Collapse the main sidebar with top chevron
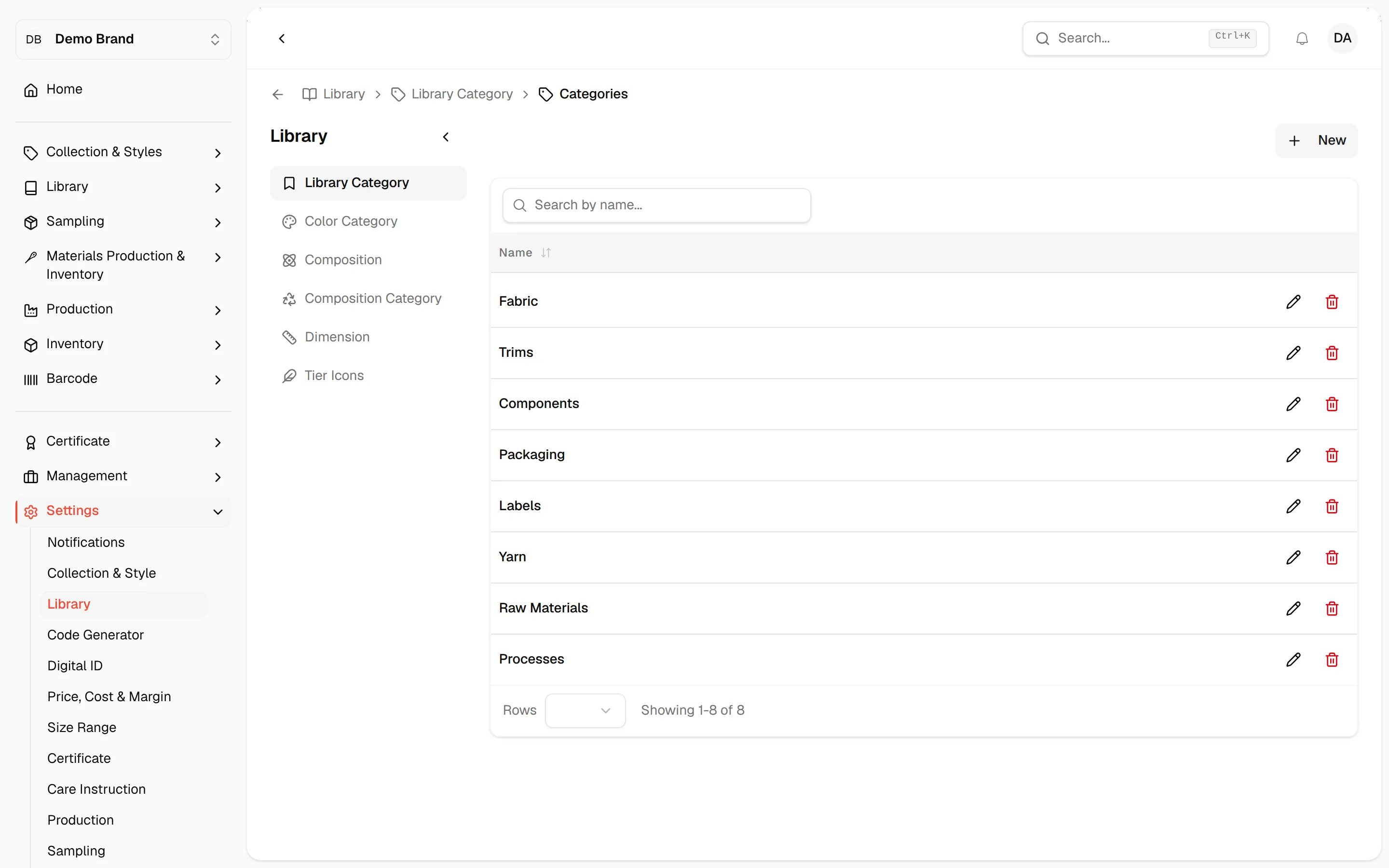1389x868 pixels. (282, 39)
